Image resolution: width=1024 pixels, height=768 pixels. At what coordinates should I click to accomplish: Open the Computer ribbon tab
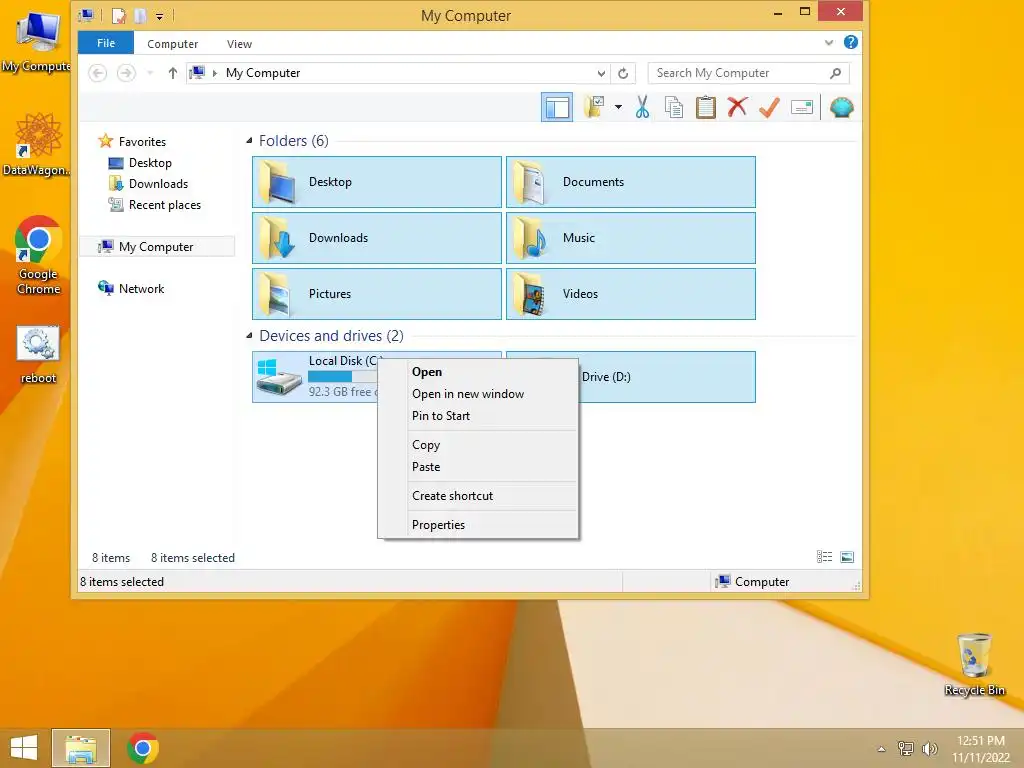(172, 44)
